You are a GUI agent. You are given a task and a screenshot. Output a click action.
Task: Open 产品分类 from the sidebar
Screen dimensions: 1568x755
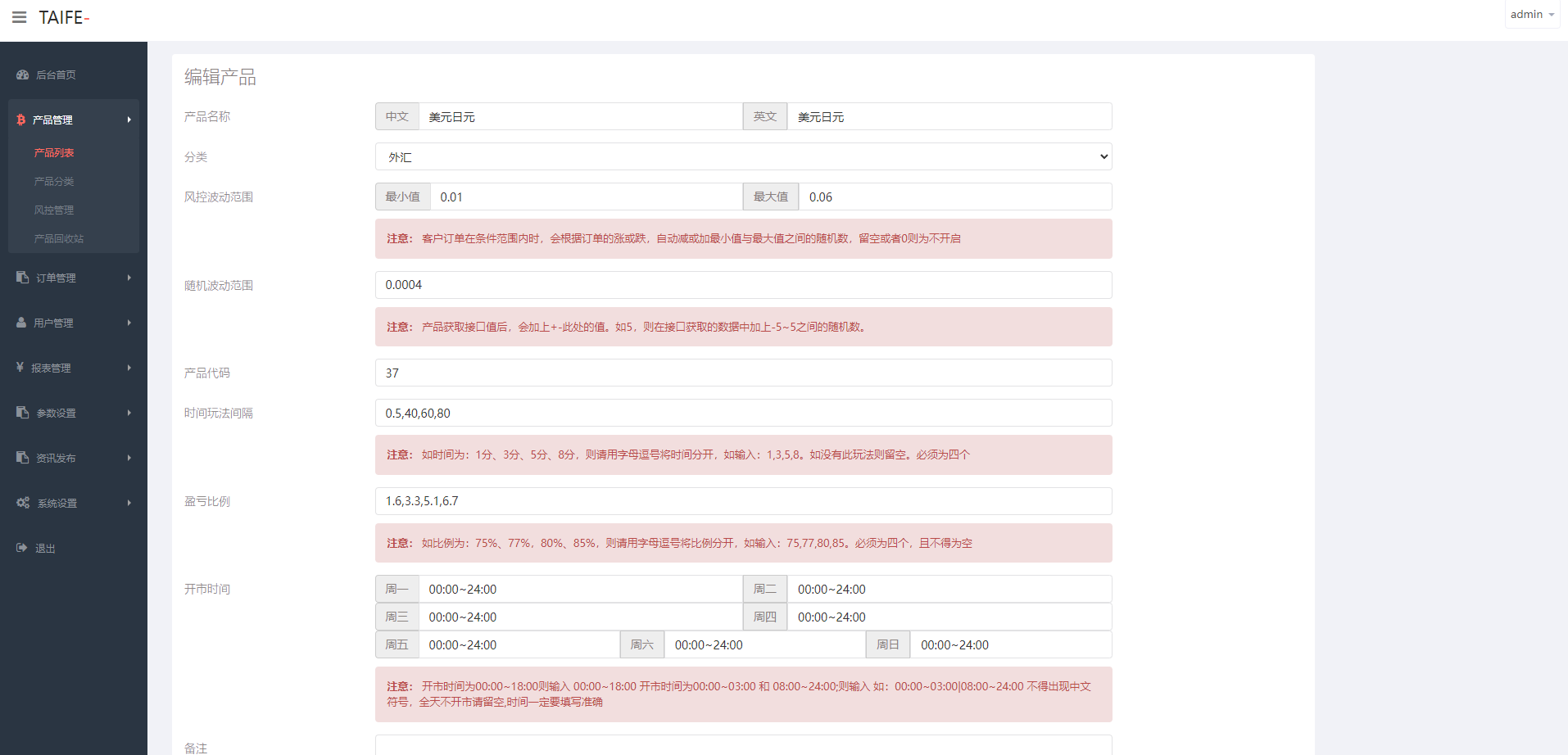point(54,181)
